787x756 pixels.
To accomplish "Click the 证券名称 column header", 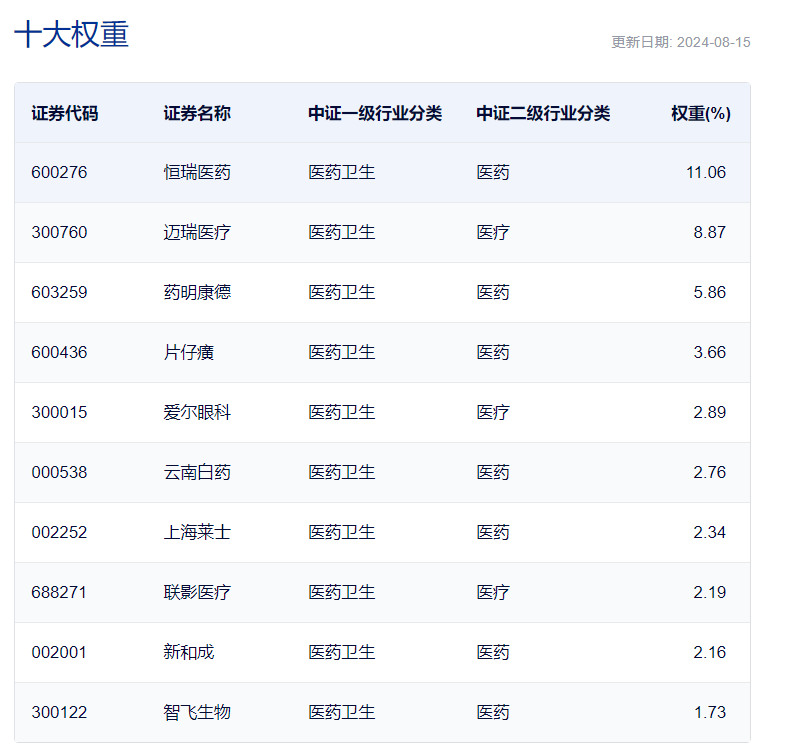I will pos(197,113).
